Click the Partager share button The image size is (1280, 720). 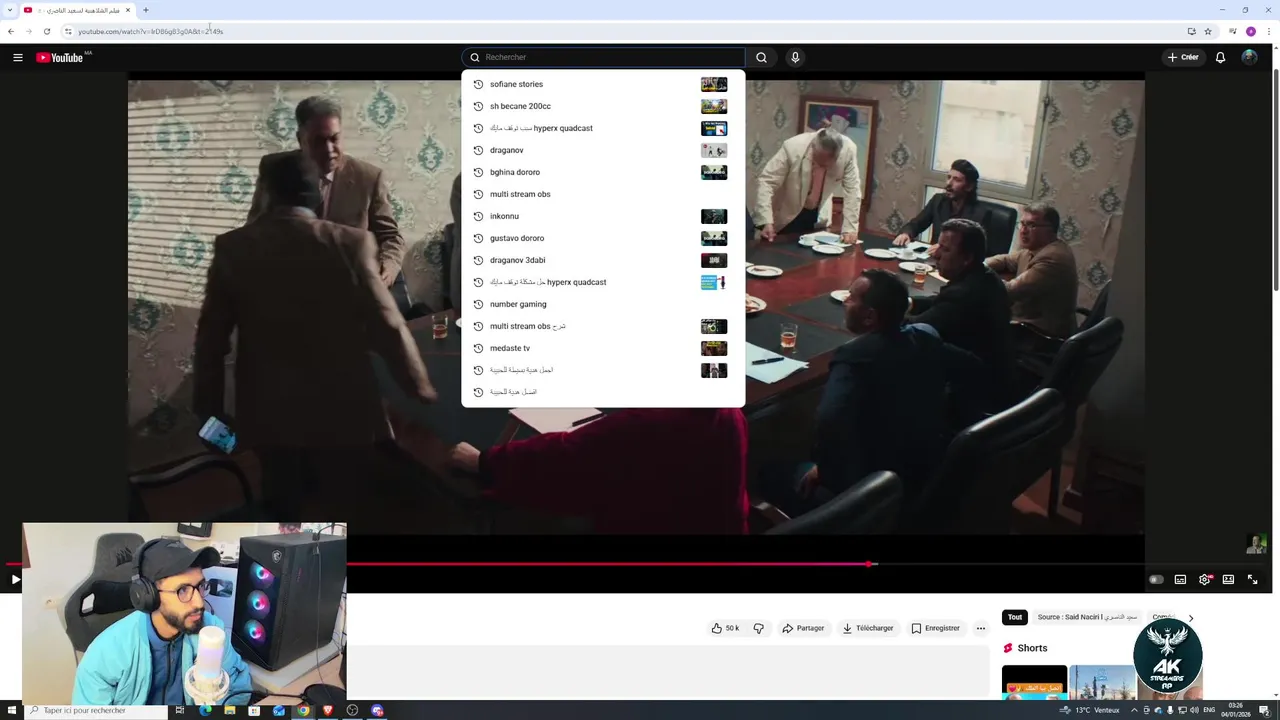click(803, 628)
